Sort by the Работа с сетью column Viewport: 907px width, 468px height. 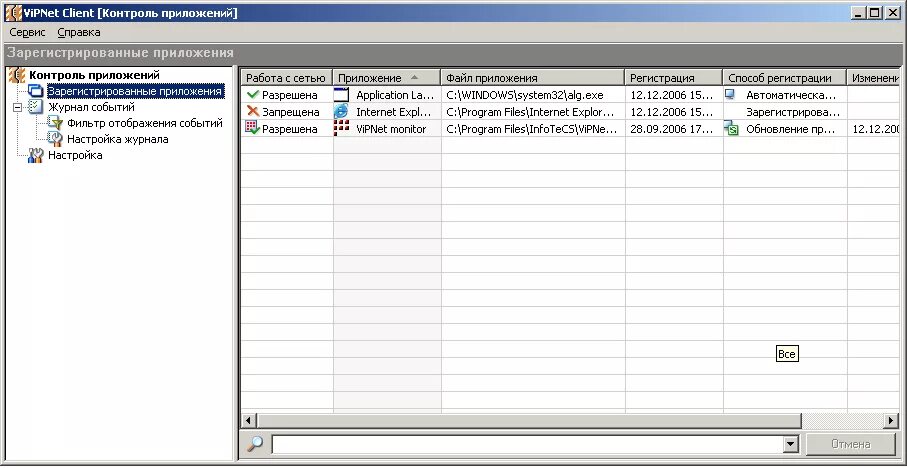point(286,78)
